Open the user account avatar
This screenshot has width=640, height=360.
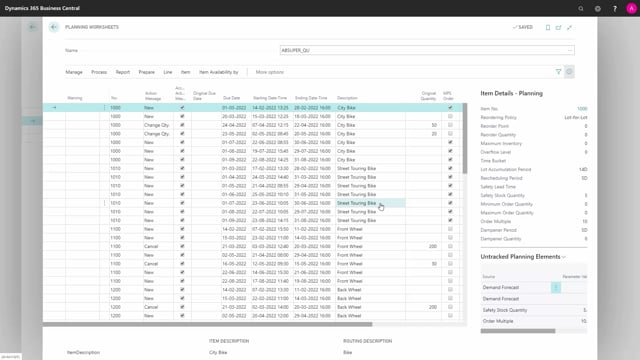click(x=631, y=9)
